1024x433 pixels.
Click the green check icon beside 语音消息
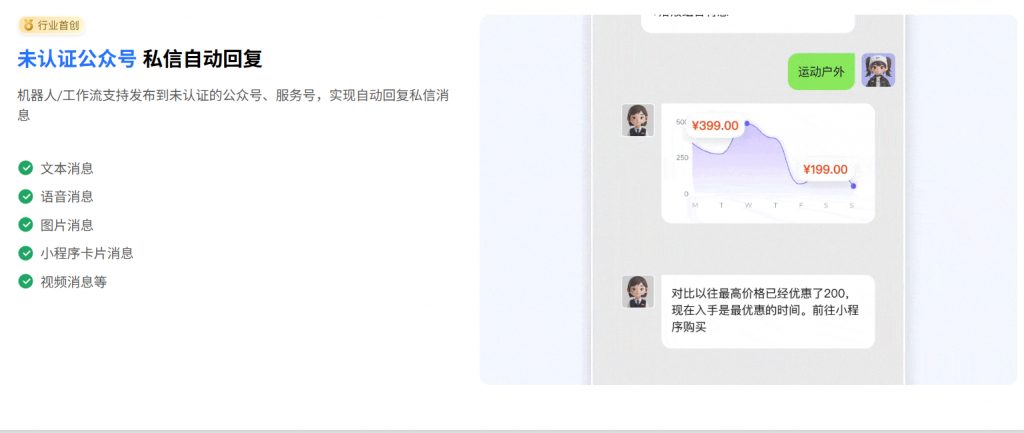25,196
